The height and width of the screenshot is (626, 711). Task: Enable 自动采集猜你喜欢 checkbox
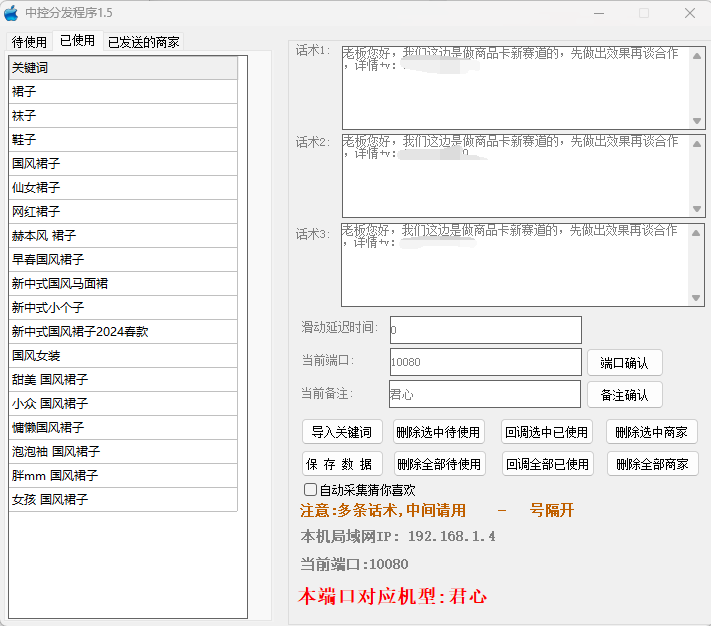pos(310,490)
